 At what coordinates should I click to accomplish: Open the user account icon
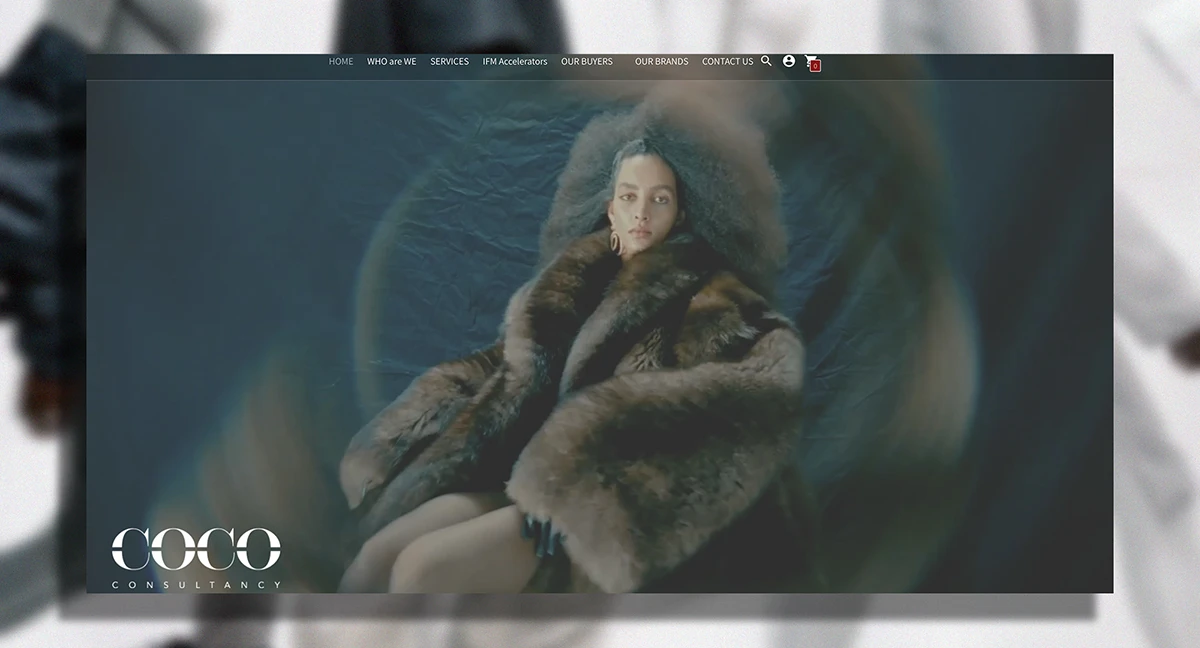(789, 61)
